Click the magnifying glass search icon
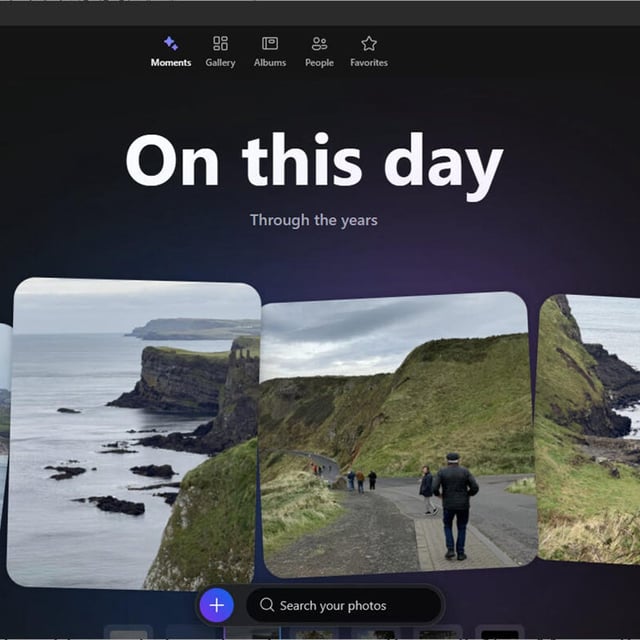 pyautogui.click(x=267, y=605)
